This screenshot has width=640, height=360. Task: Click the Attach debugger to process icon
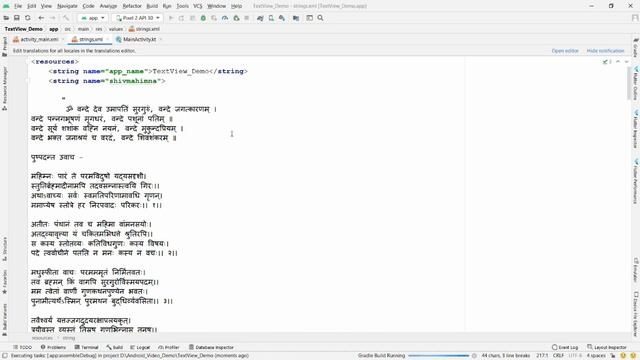(x=236, y=18)
